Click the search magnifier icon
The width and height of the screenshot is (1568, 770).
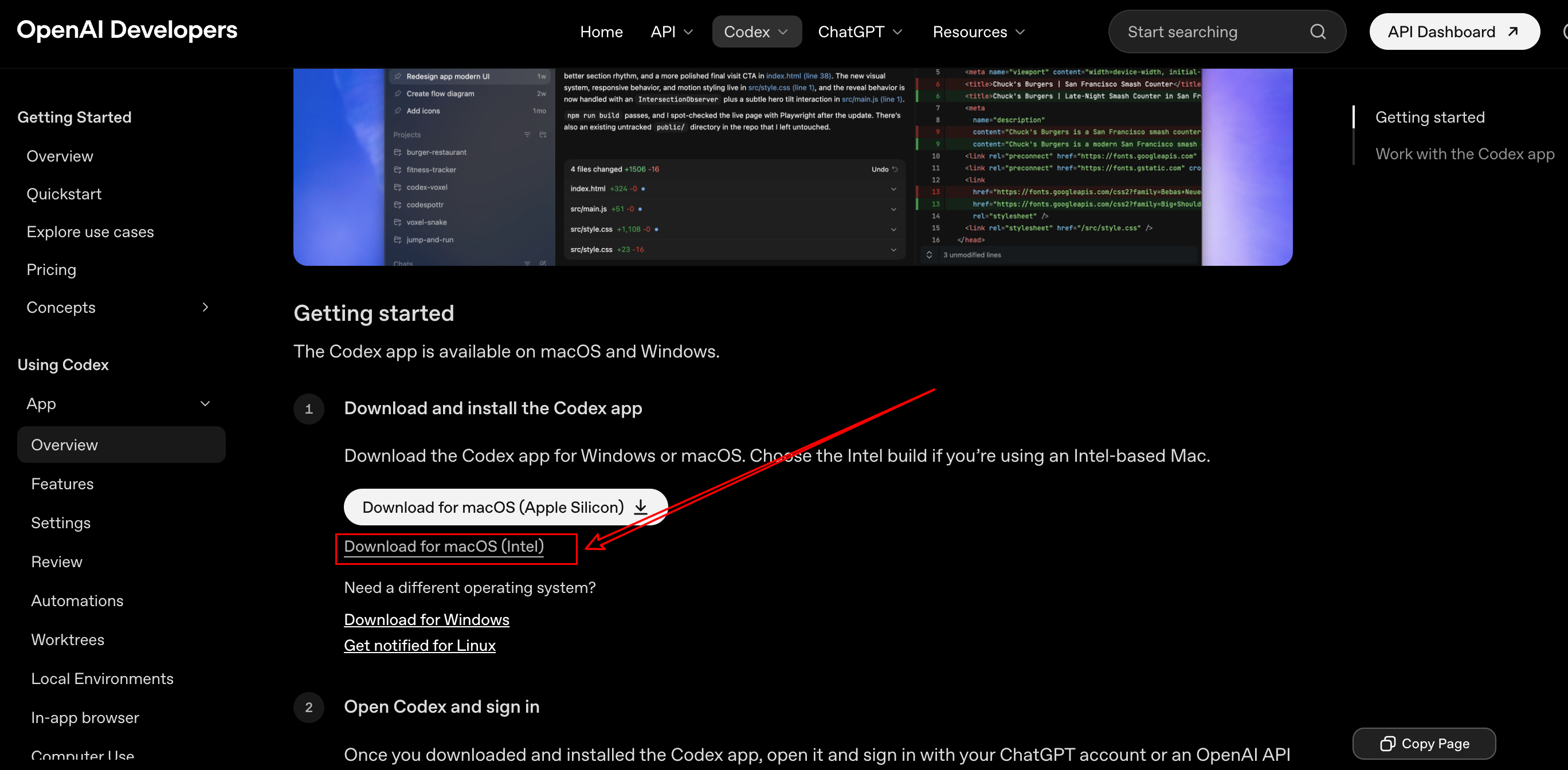(x=1317, y=32)
